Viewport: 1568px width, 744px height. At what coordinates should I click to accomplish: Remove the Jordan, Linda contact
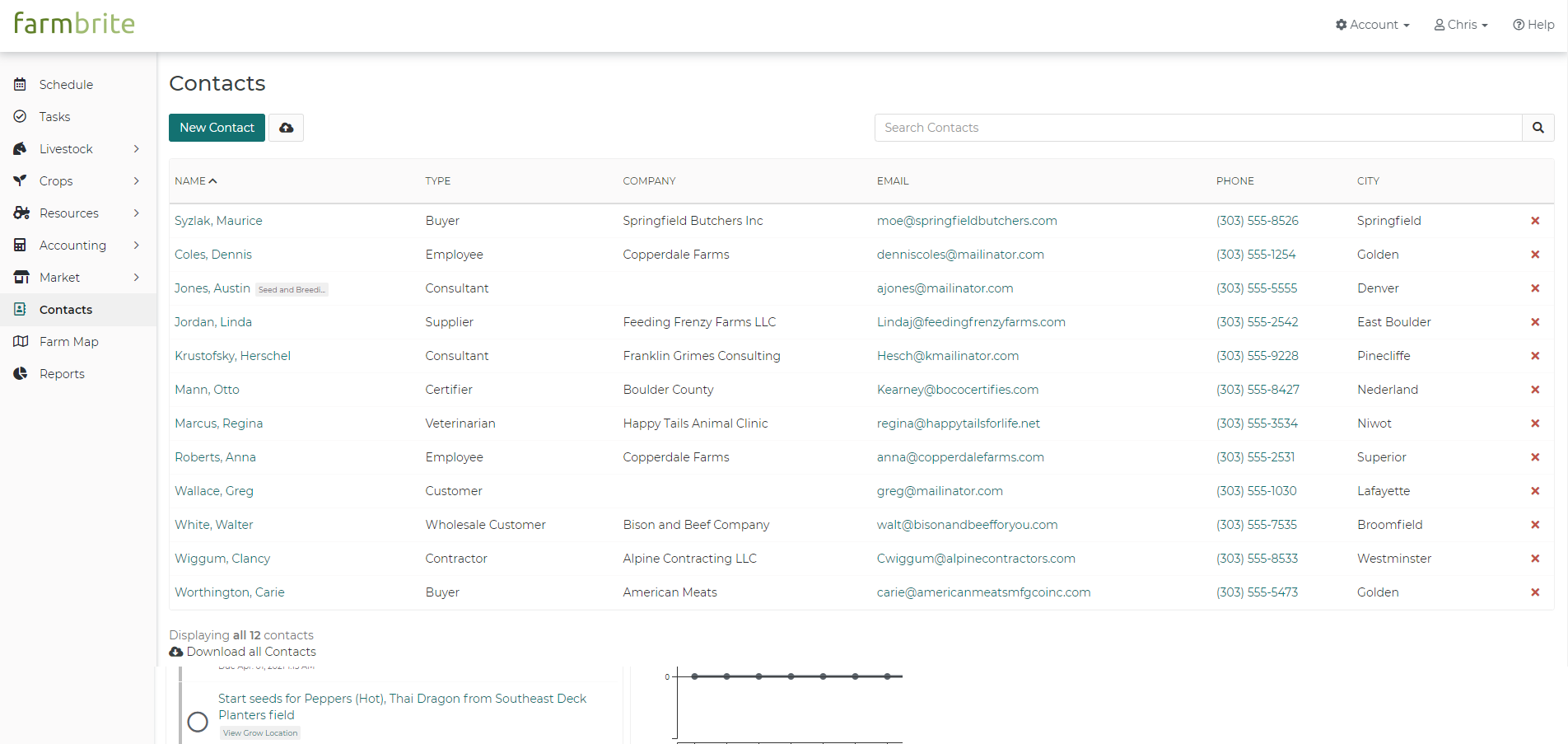coord(1535,322)
